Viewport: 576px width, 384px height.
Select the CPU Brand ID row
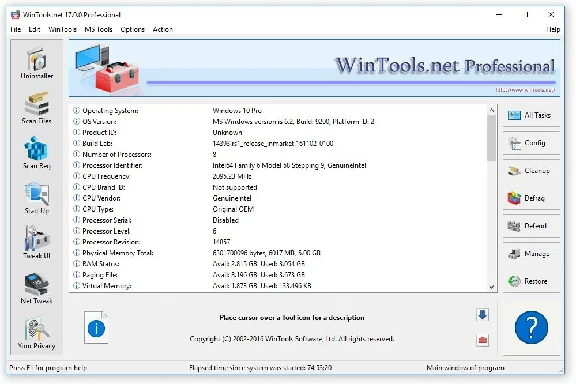tap(279, 187)
